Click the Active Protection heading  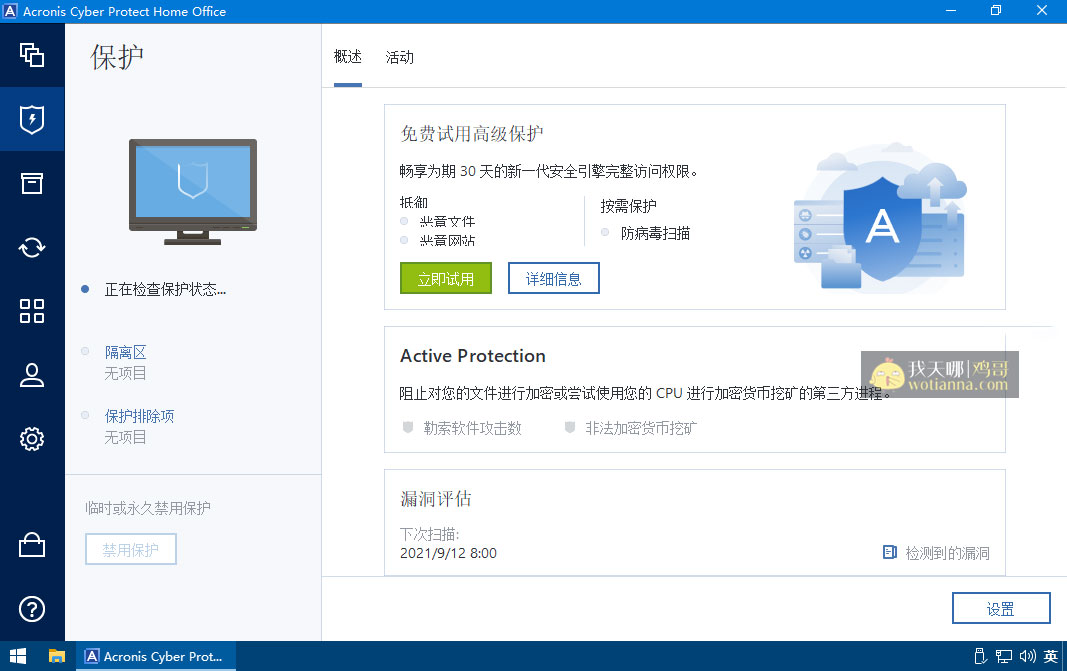point(473,356)
